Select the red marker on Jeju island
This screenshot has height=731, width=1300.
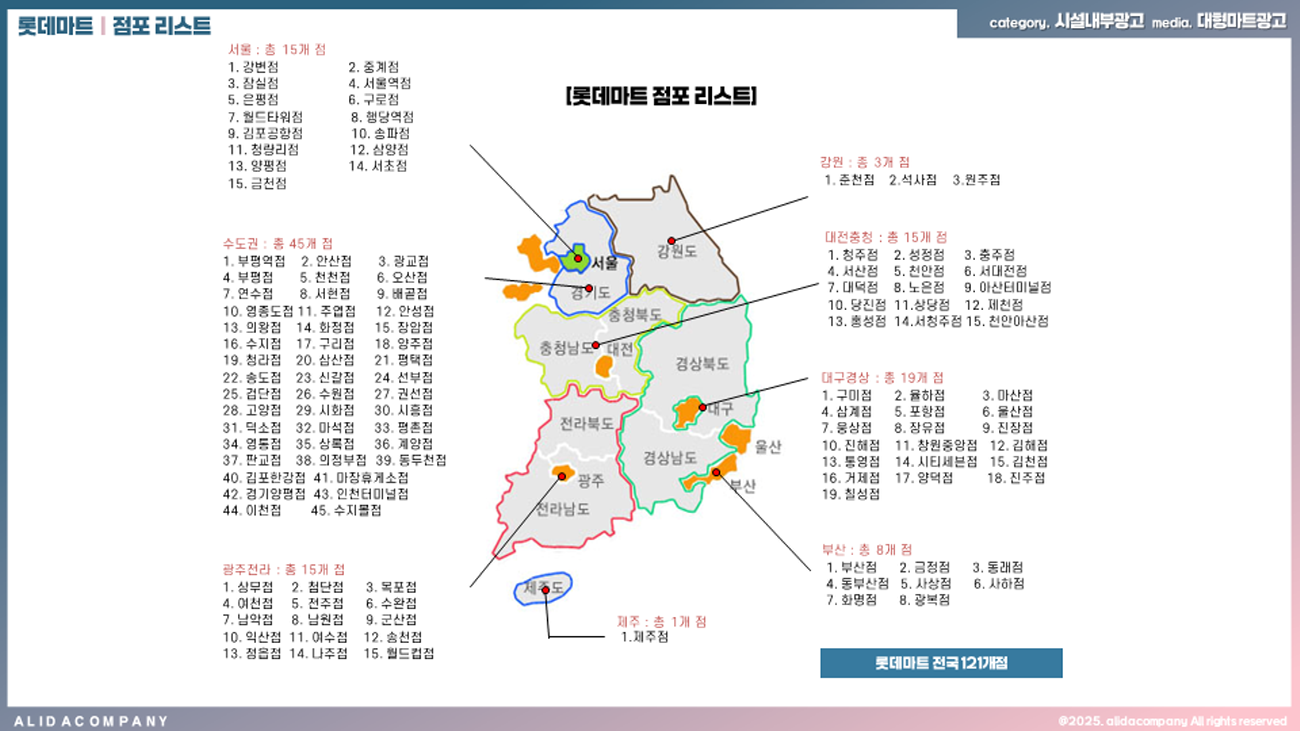click(x=545, y=590)
